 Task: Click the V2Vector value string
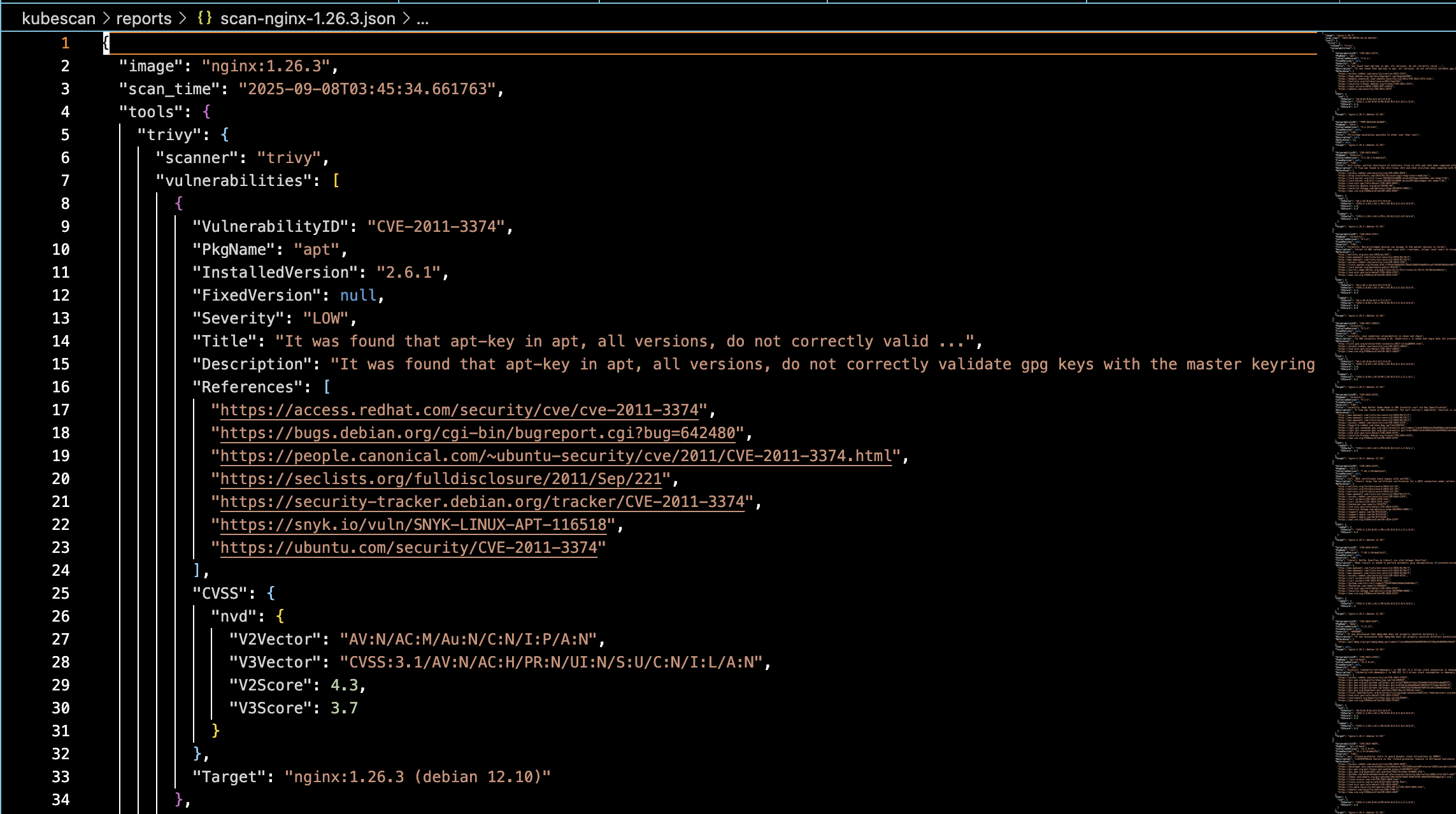468,639
